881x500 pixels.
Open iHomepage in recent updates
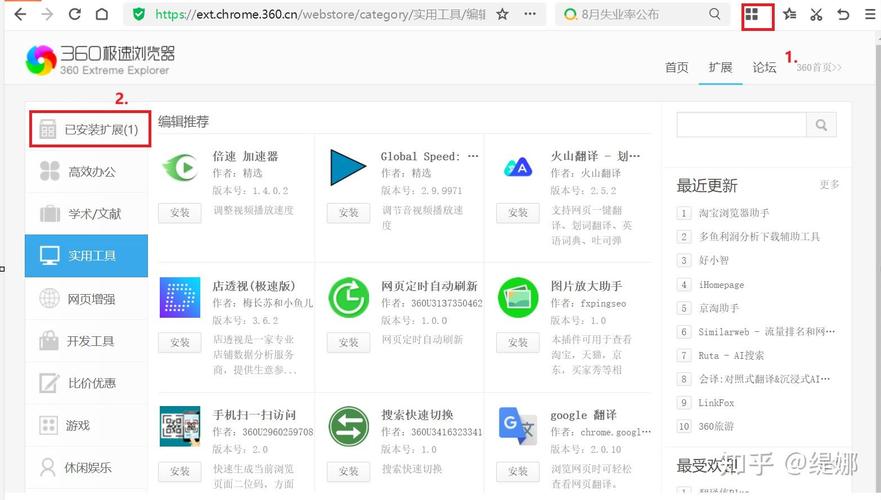coord(721,285)
